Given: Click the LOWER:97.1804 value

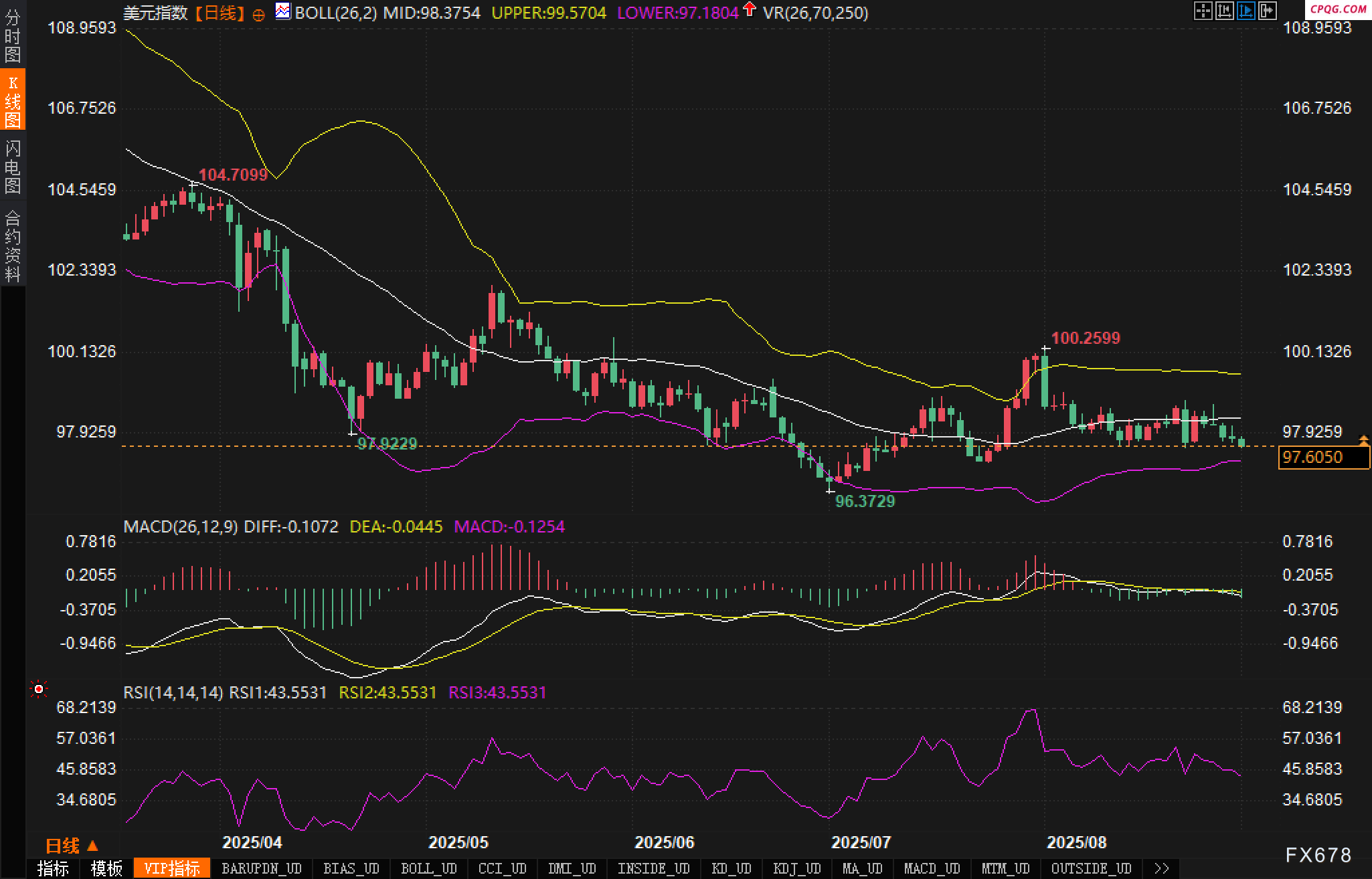Looking at the screenshot, I should click(678, 13).
